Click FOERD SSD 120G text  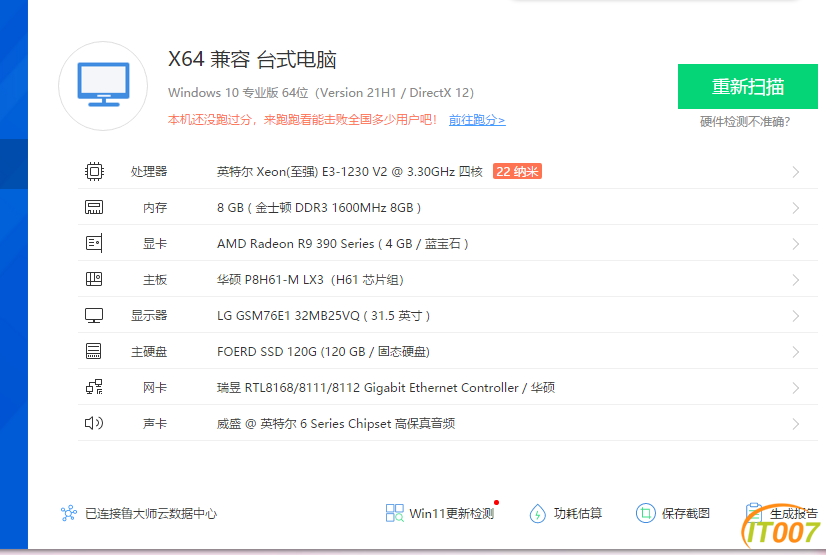point(323,352)
